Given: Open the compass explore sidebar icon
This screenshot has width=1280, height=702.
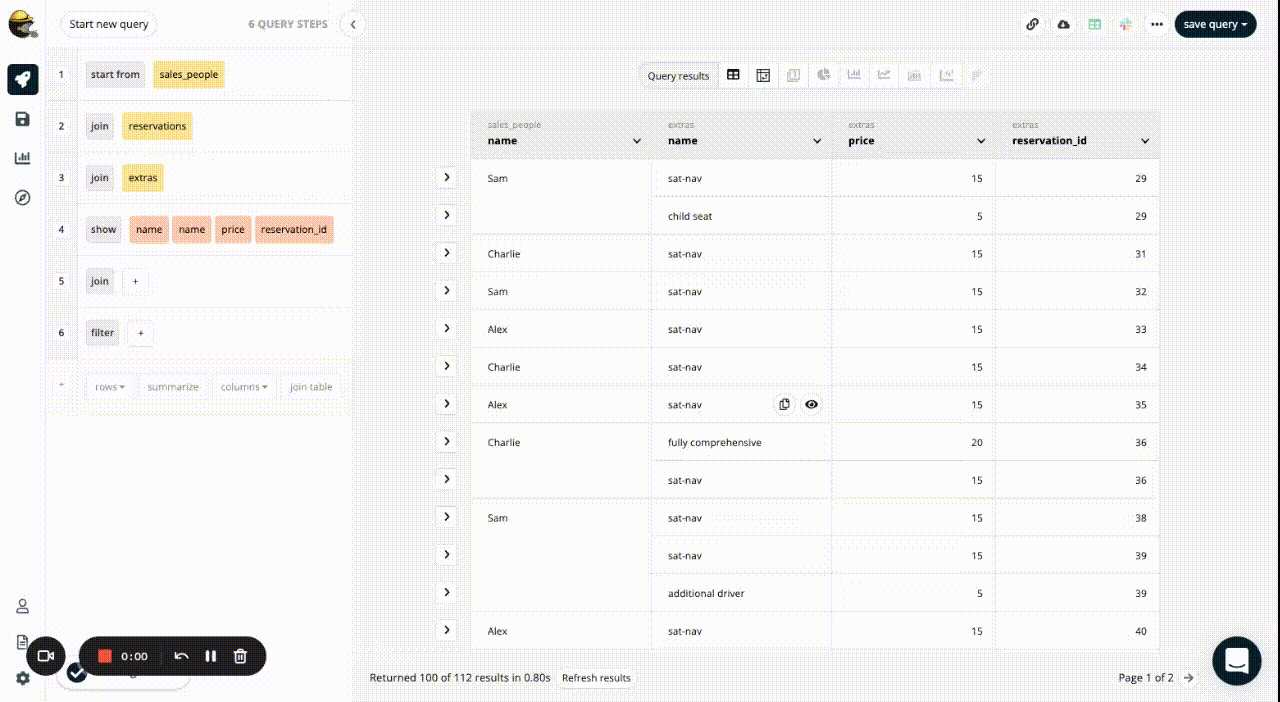Looking at the screenshot, I should pyautogui.click(x=23, y=198).
